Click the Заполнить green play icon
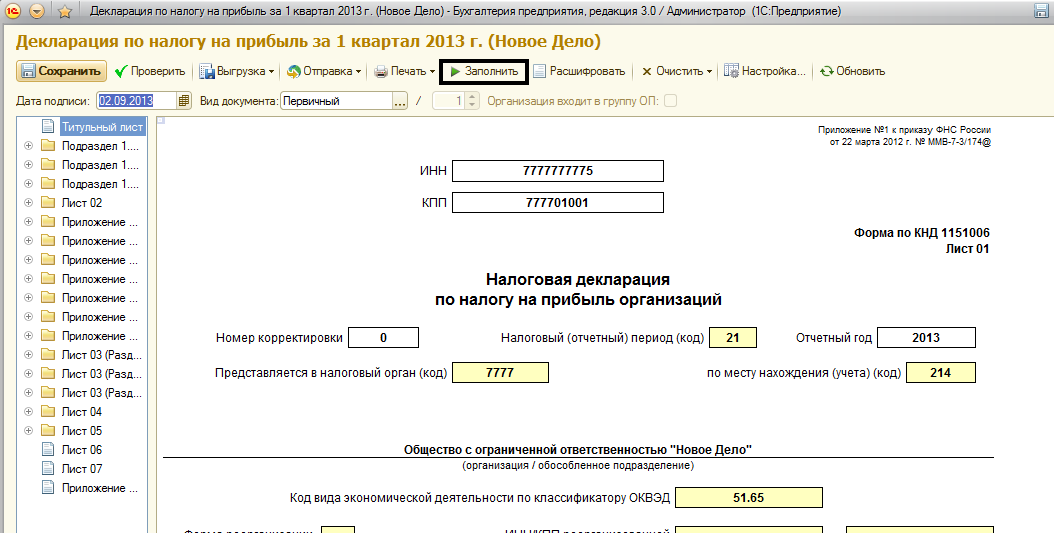Image resolution: width=1054 pixels, height=533 pixels. (455, 71)
